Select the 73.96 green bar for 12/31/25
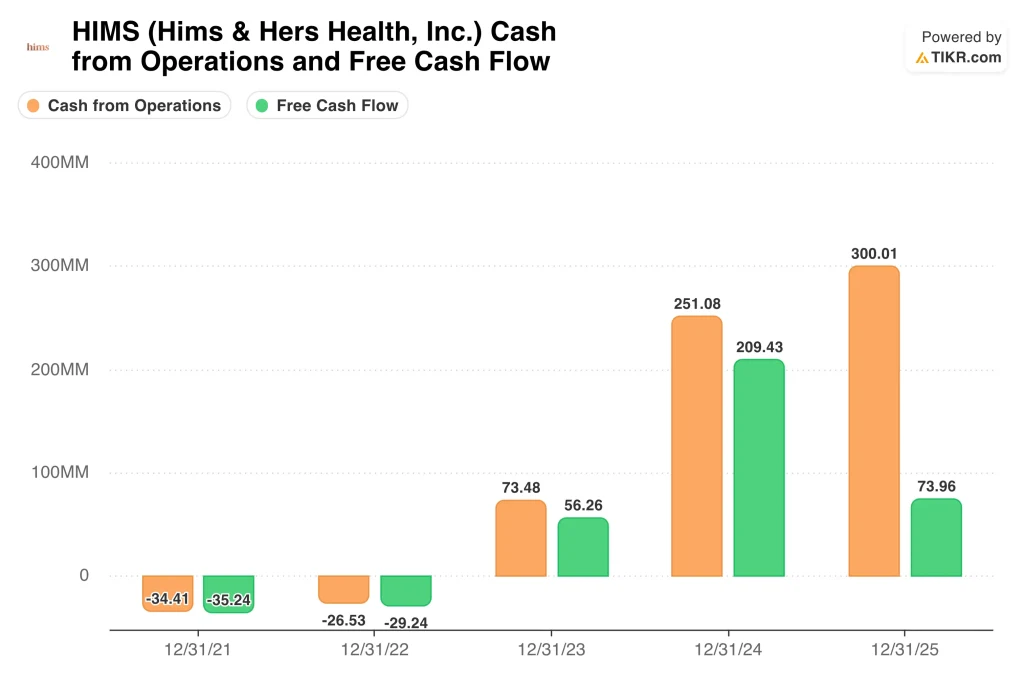1024x683 pixels. pyautogui.click(x=936, y=537)
